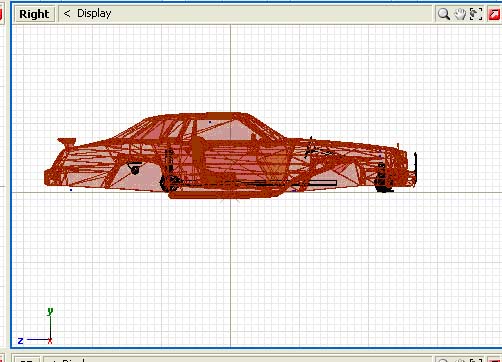This screenshot has height=362, width=502.
Task: Click the blue z axis label
Action: click(21, 341)
